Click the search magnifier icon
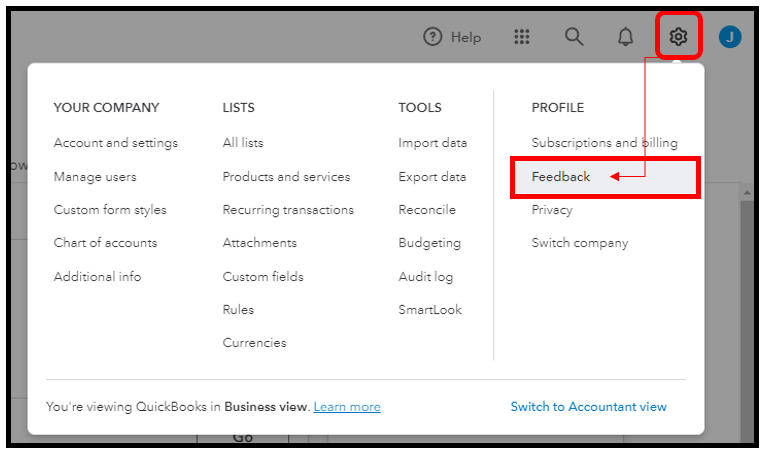This screenshot has height=454, width=763. pos(574,37)
